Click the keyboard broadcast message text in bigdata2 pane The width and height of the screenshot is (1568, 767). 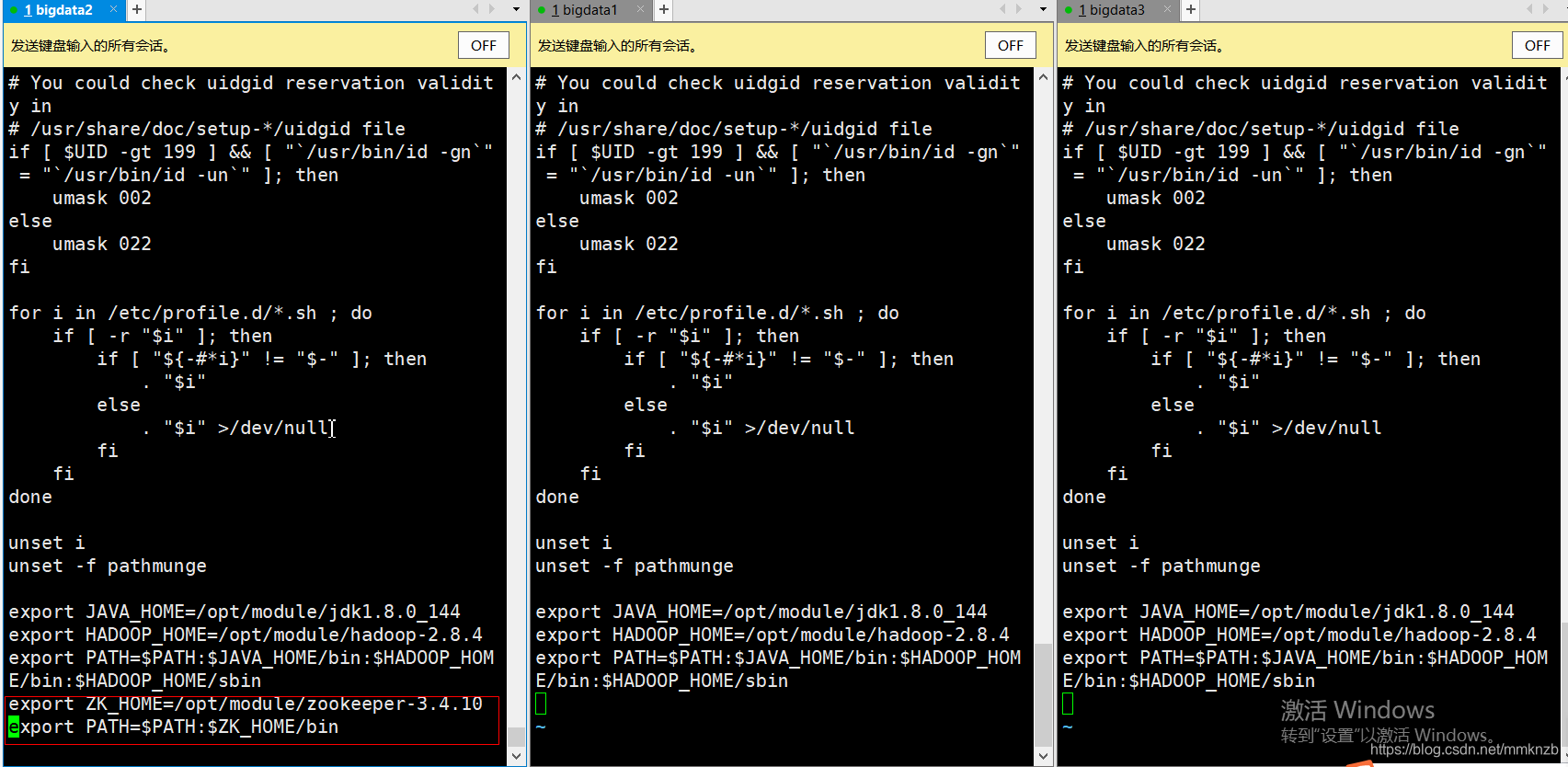(90, 45)
